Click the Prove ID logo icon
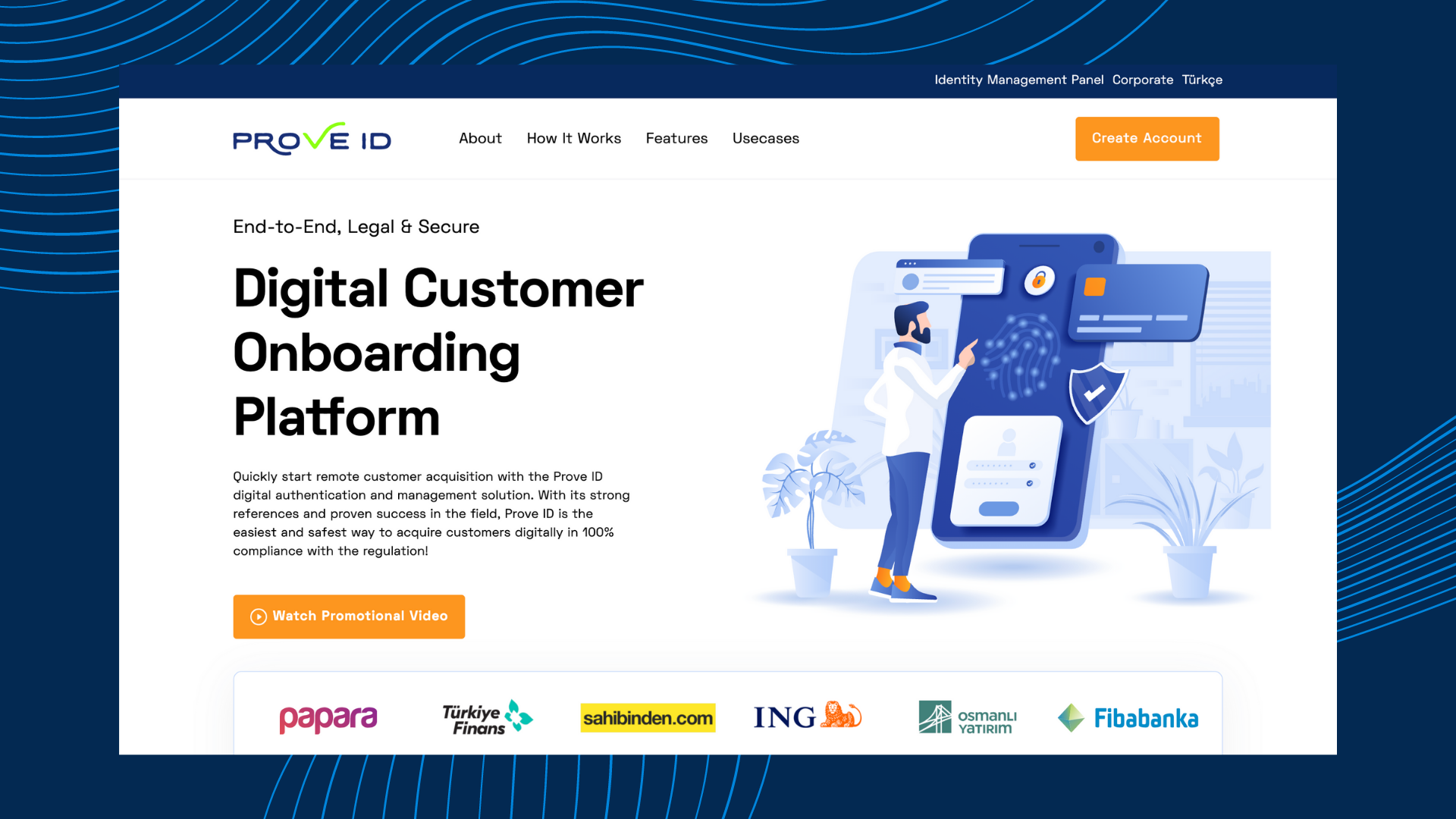1456x819 pixels. [313, 138]
